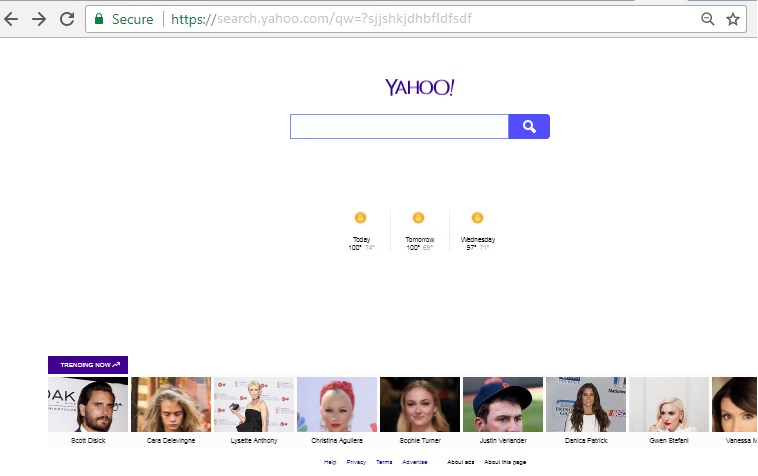
Task: Open the About this page link
Action: (505, 462)
